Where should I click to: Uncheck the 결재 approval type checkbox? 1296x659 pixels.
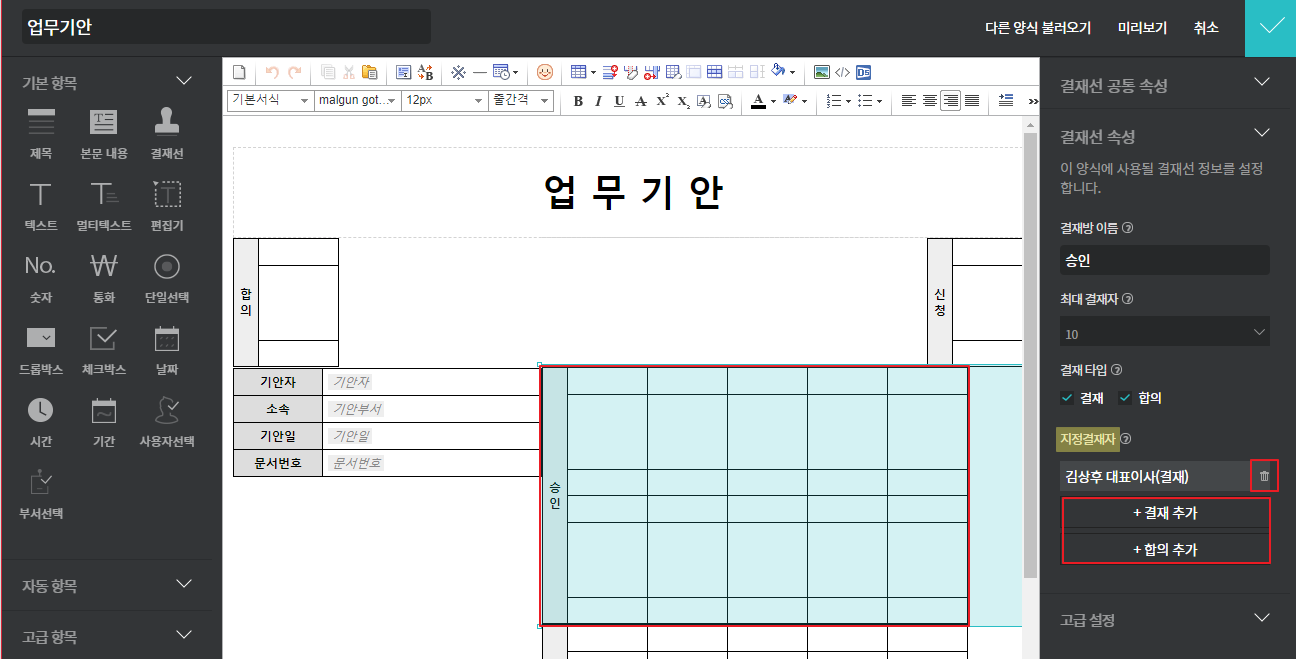click(x=1067, y=398)
